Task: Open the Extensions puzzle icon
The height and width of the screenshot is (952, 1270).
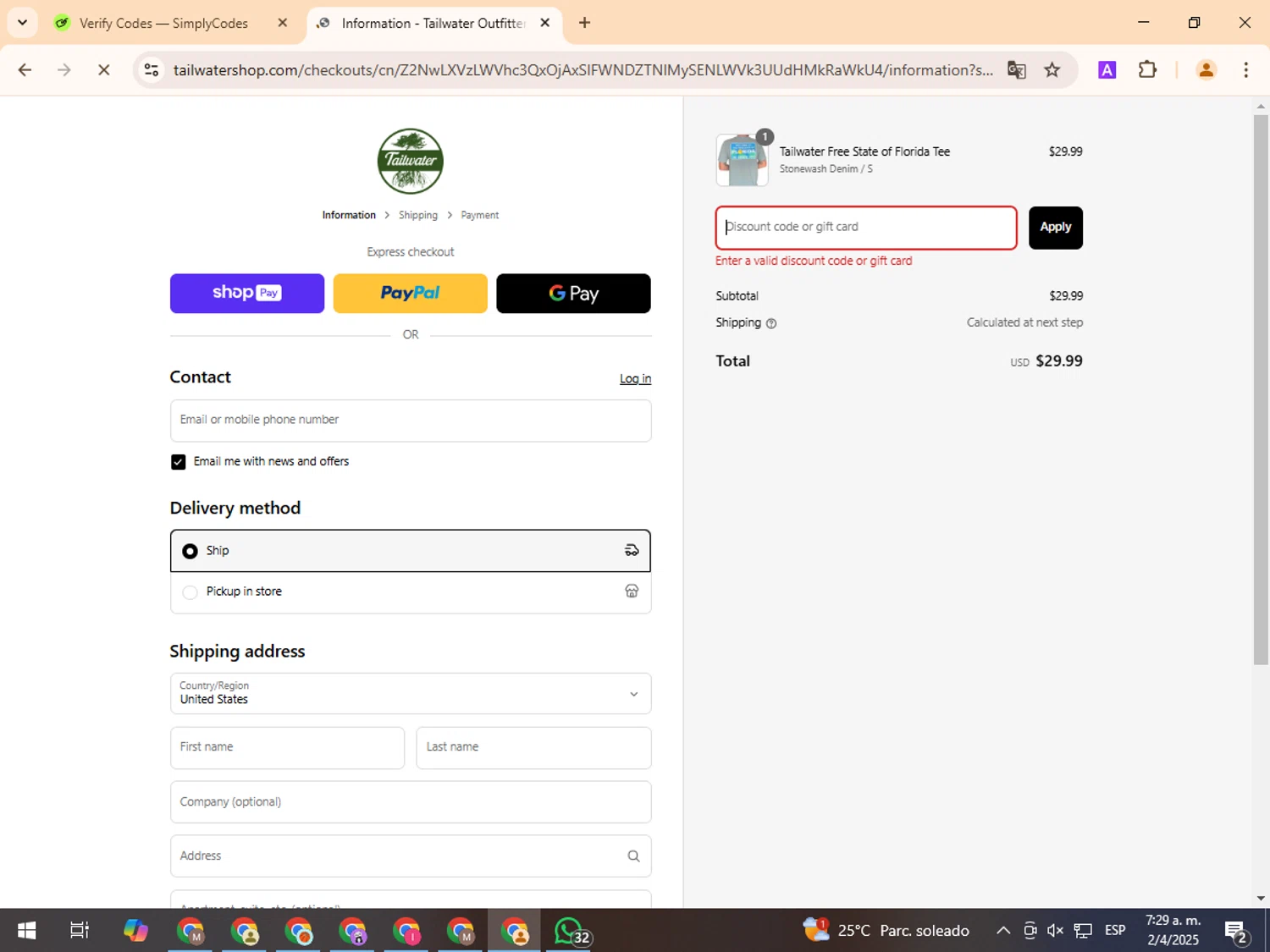Action: [1147, 70]
